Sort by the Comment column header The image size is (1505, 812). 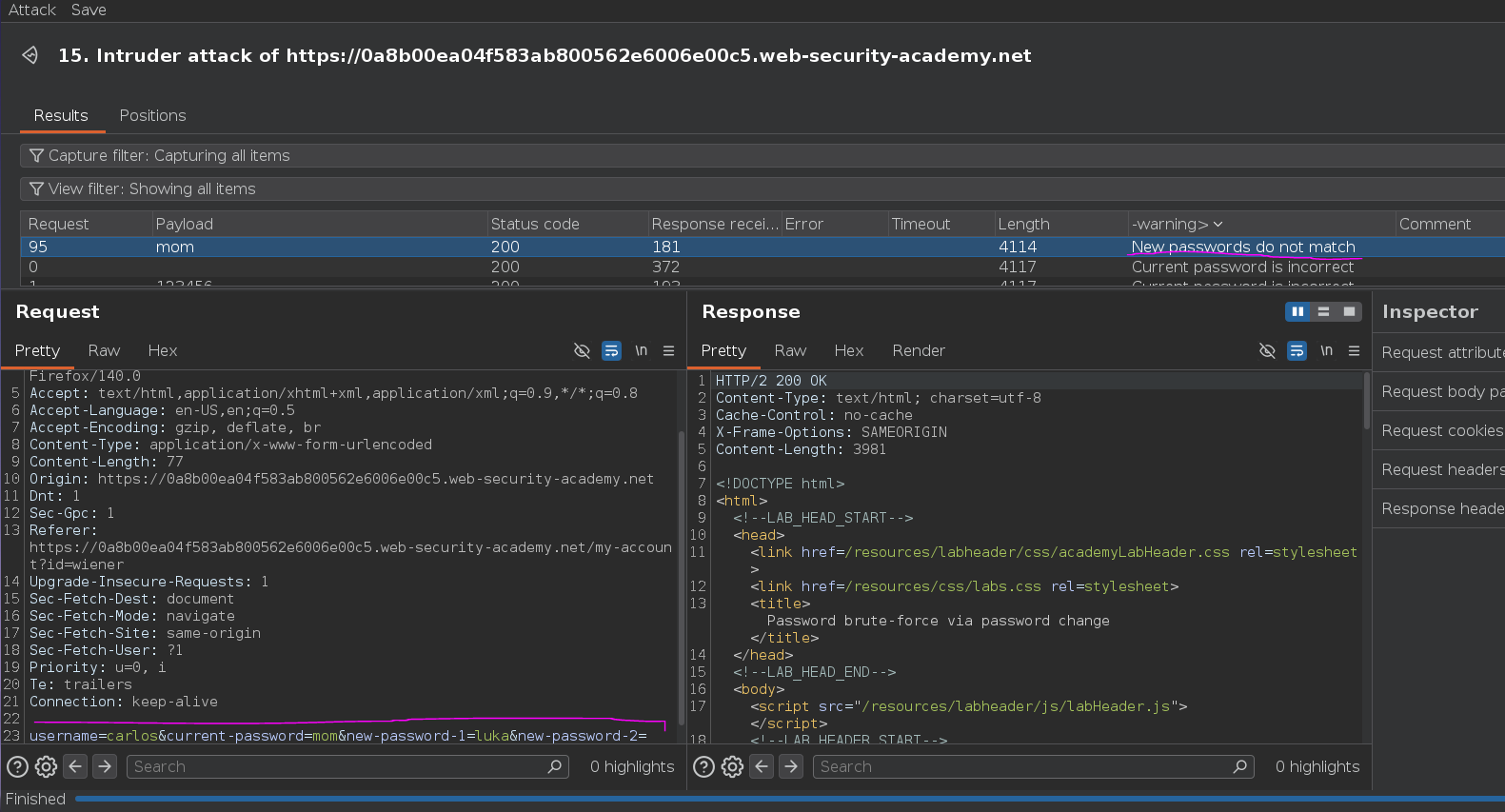pos(1450,224)
